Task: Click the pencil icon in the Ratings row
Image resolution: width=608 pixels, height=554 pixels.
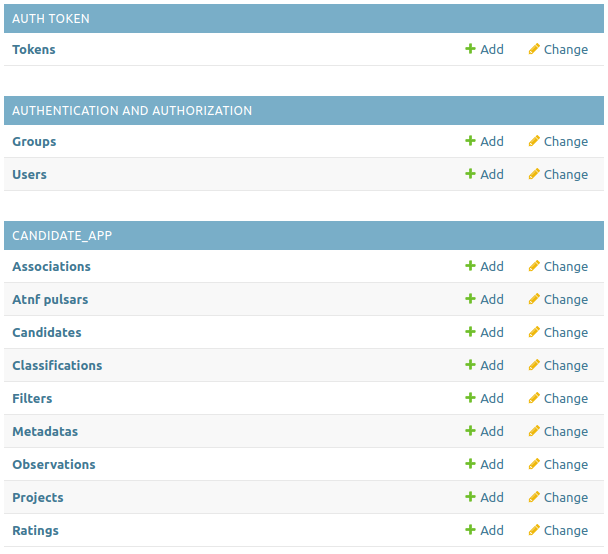Action: 534,529
